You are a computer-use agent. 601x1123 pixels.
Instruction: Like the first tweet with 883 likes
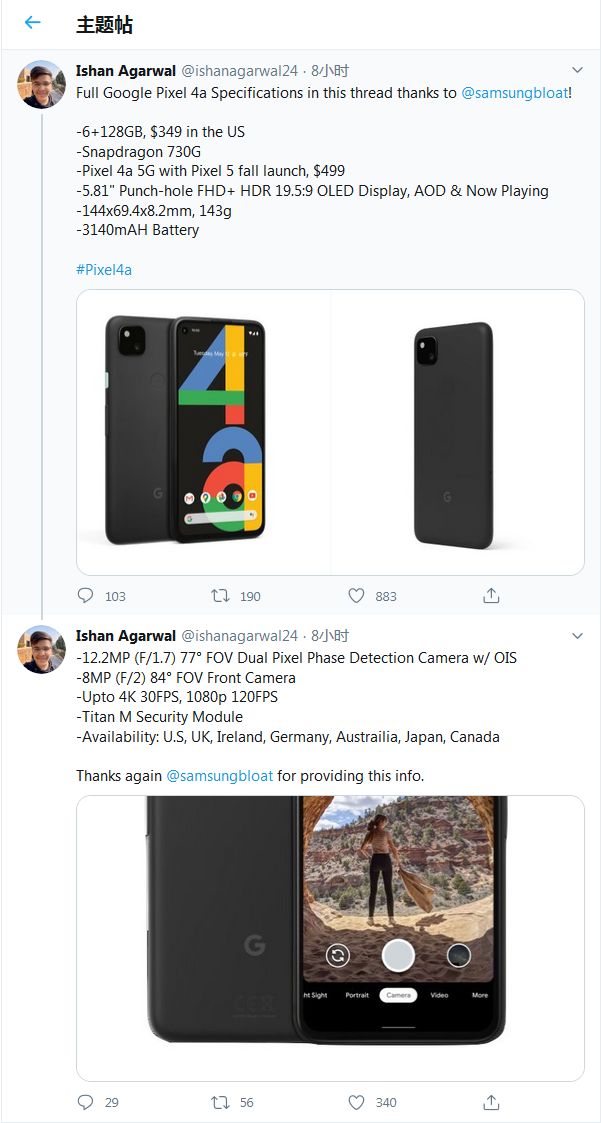356,596
